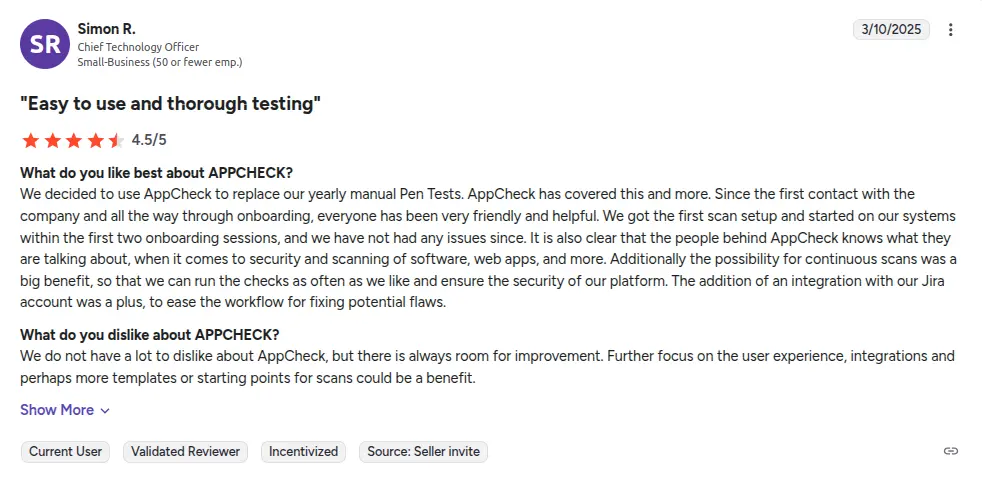Image resolution: width=982 pixels, height=479 pixels.
Task: Click the SR reviewer avatar
Action: coord(44,44)
